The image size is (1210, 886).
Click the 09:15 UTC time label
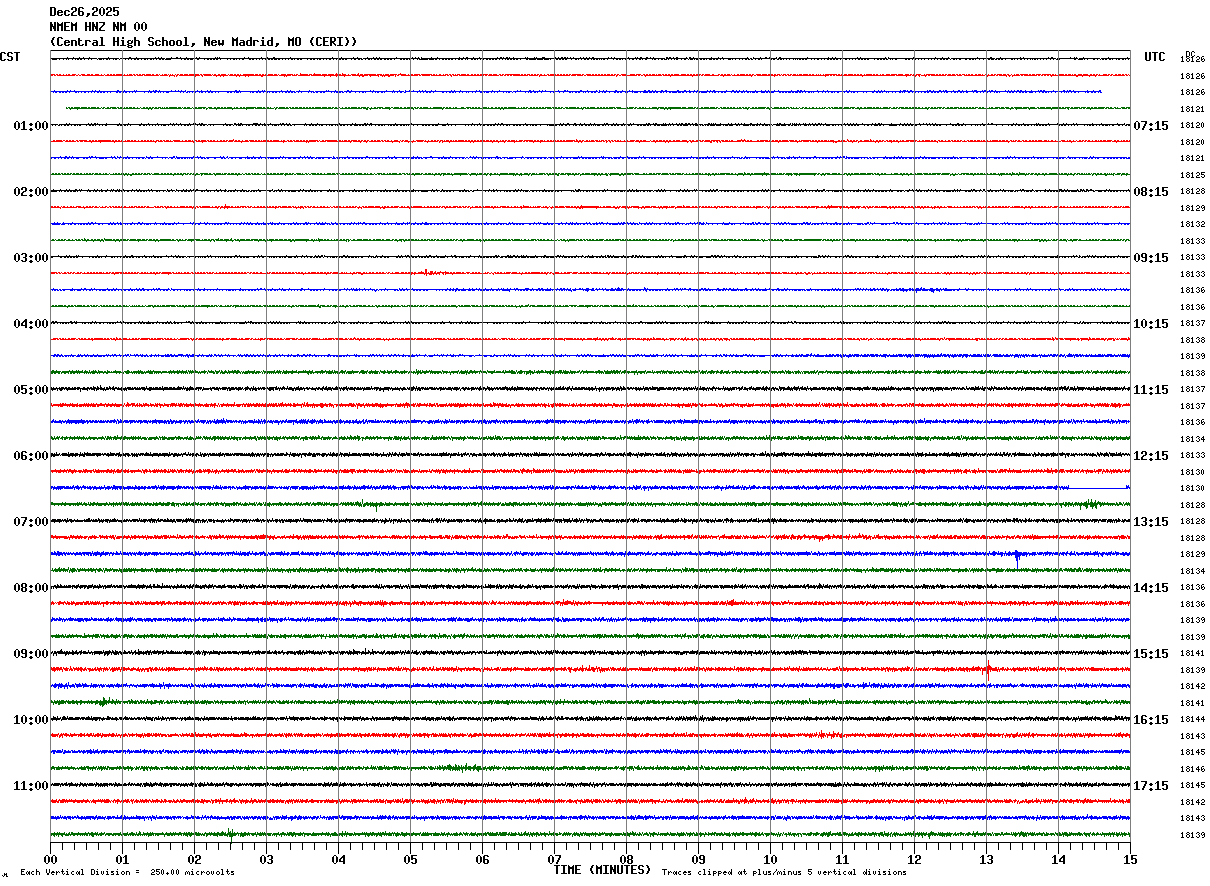[1151, 258]
